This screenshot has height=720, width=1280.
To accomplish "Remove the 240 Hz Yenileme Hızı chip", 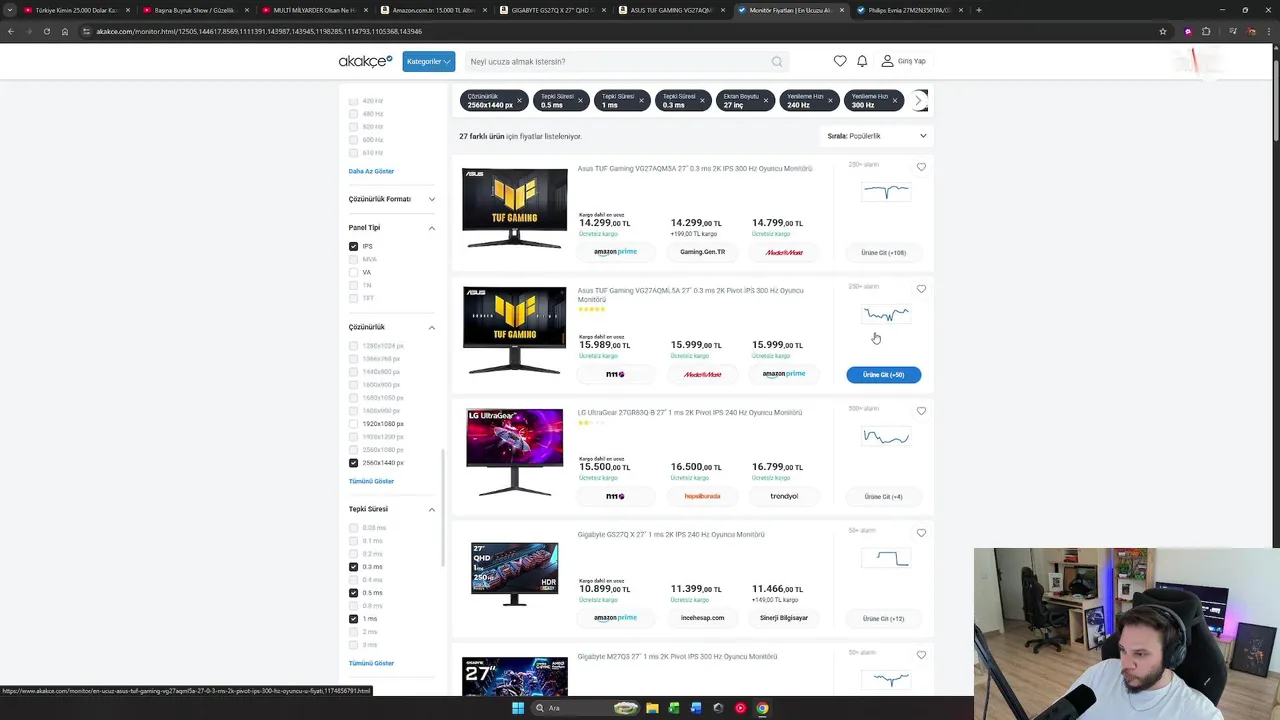I will point(830,100).
